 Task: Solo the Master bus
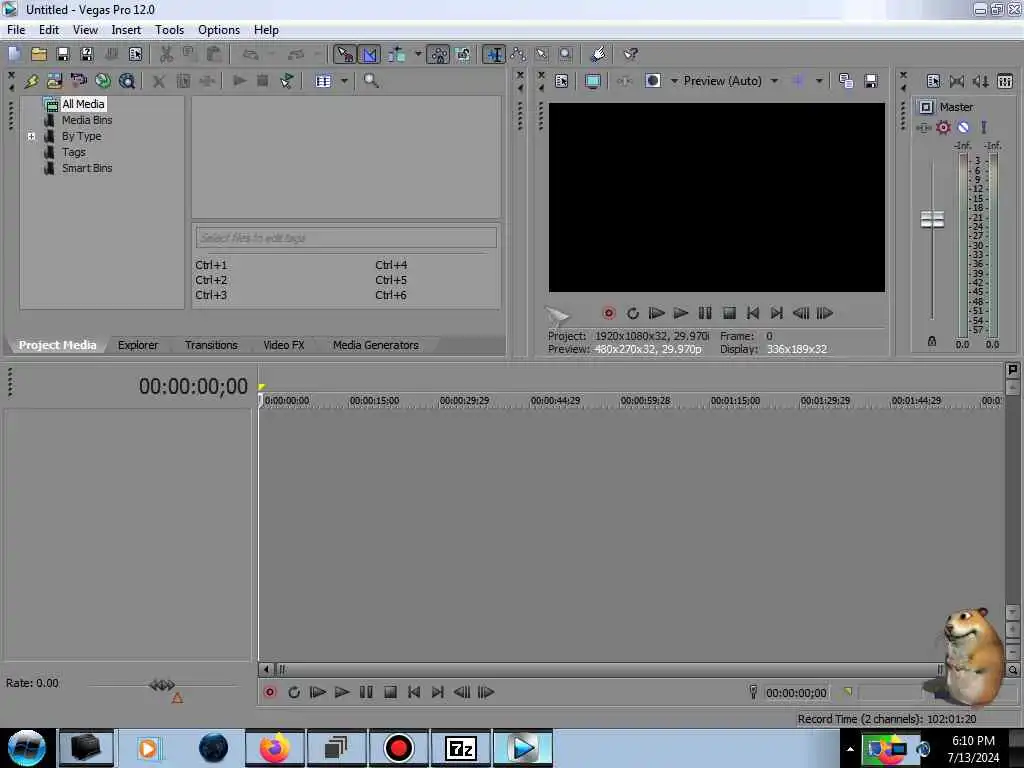point(984,127)
